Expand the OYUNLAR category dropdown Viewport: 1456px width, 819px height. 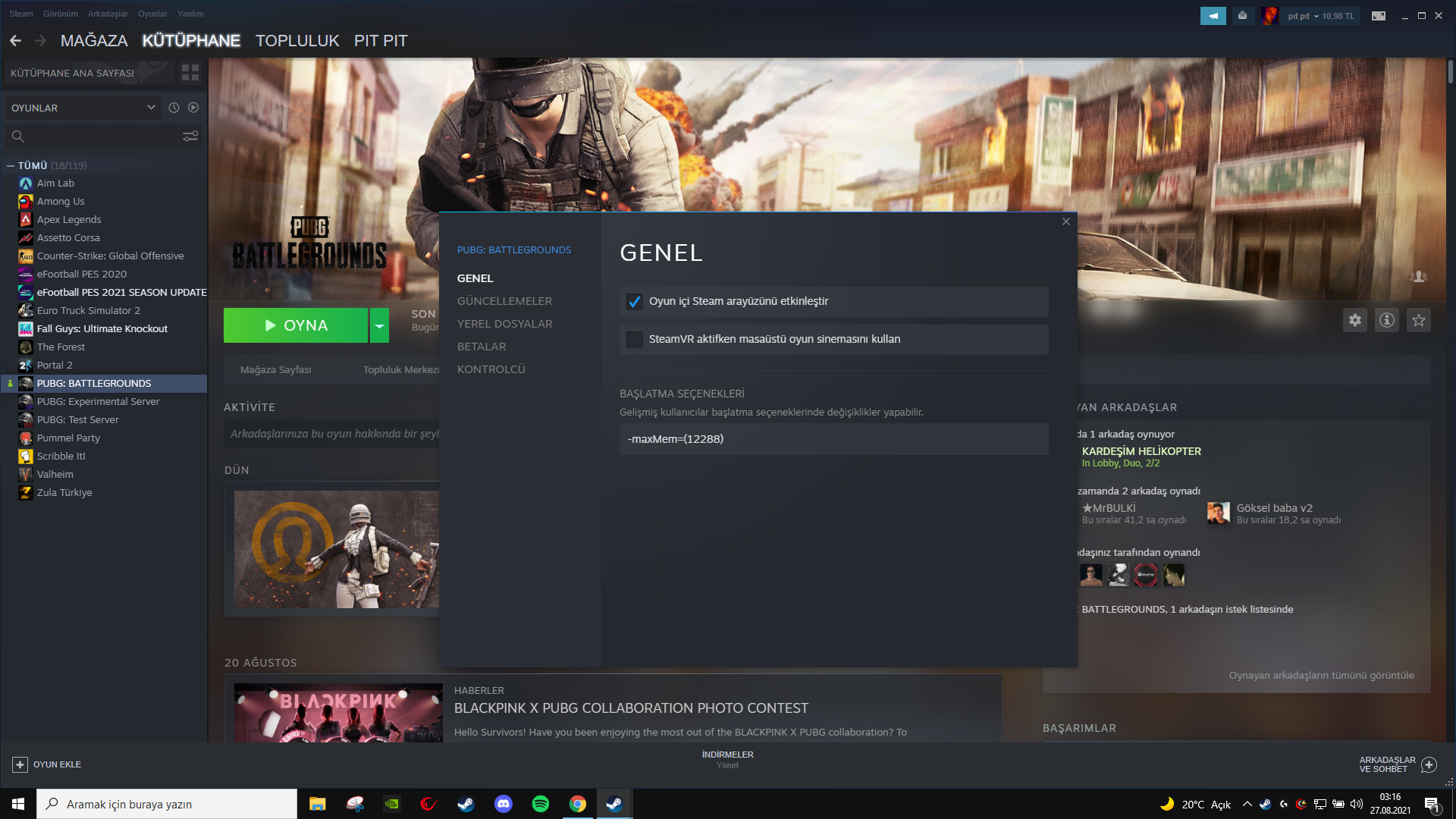coord(151,108)
